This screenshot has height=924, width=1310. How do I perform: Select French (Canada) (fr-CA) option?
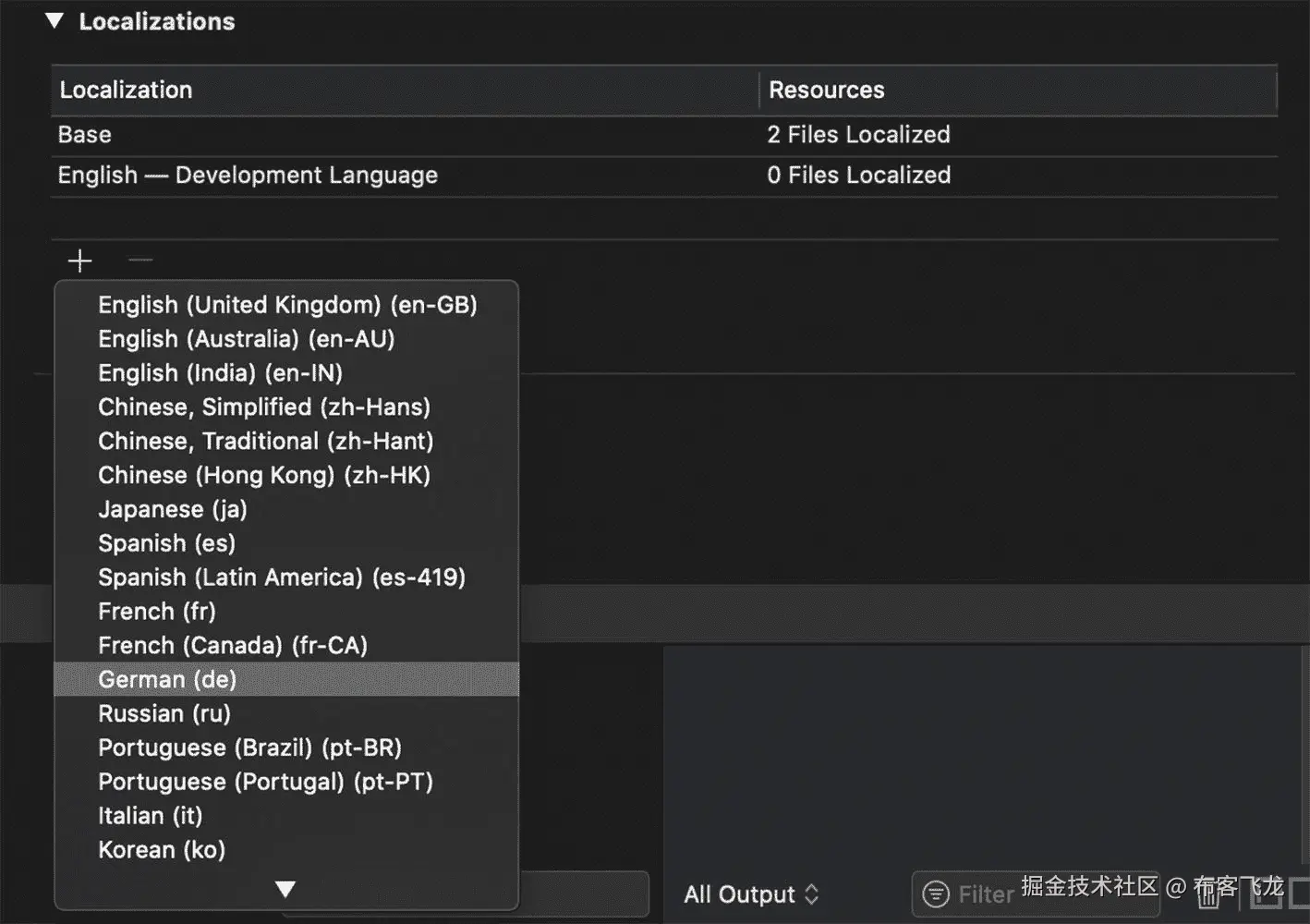pyautogui.click(x=233, y=645)
